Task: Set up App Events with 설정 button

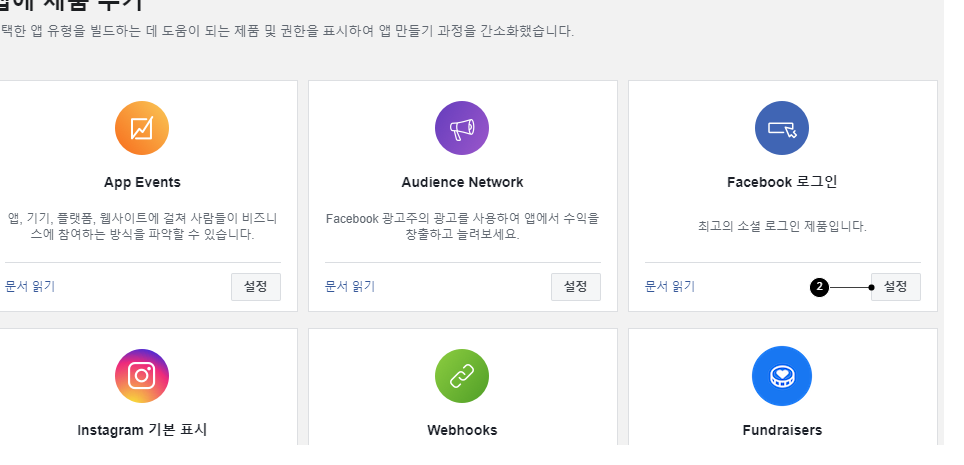Action: (x=256, y=287)
